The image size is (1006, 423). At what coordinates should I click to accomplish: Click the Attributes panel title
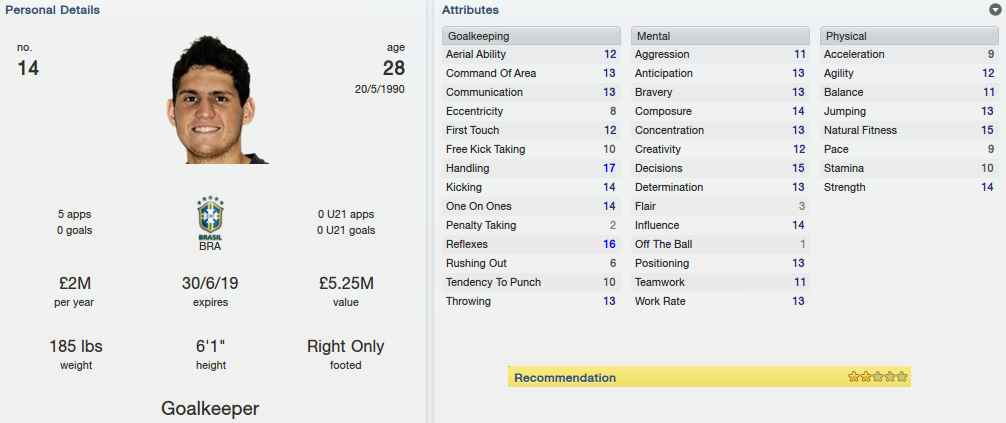470,10
